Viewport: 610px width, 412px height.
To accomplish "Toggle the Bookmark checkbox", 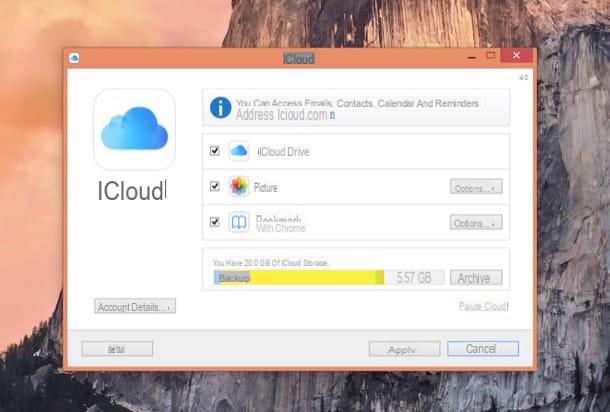I will pyautogui.click(x=215, y=222).
